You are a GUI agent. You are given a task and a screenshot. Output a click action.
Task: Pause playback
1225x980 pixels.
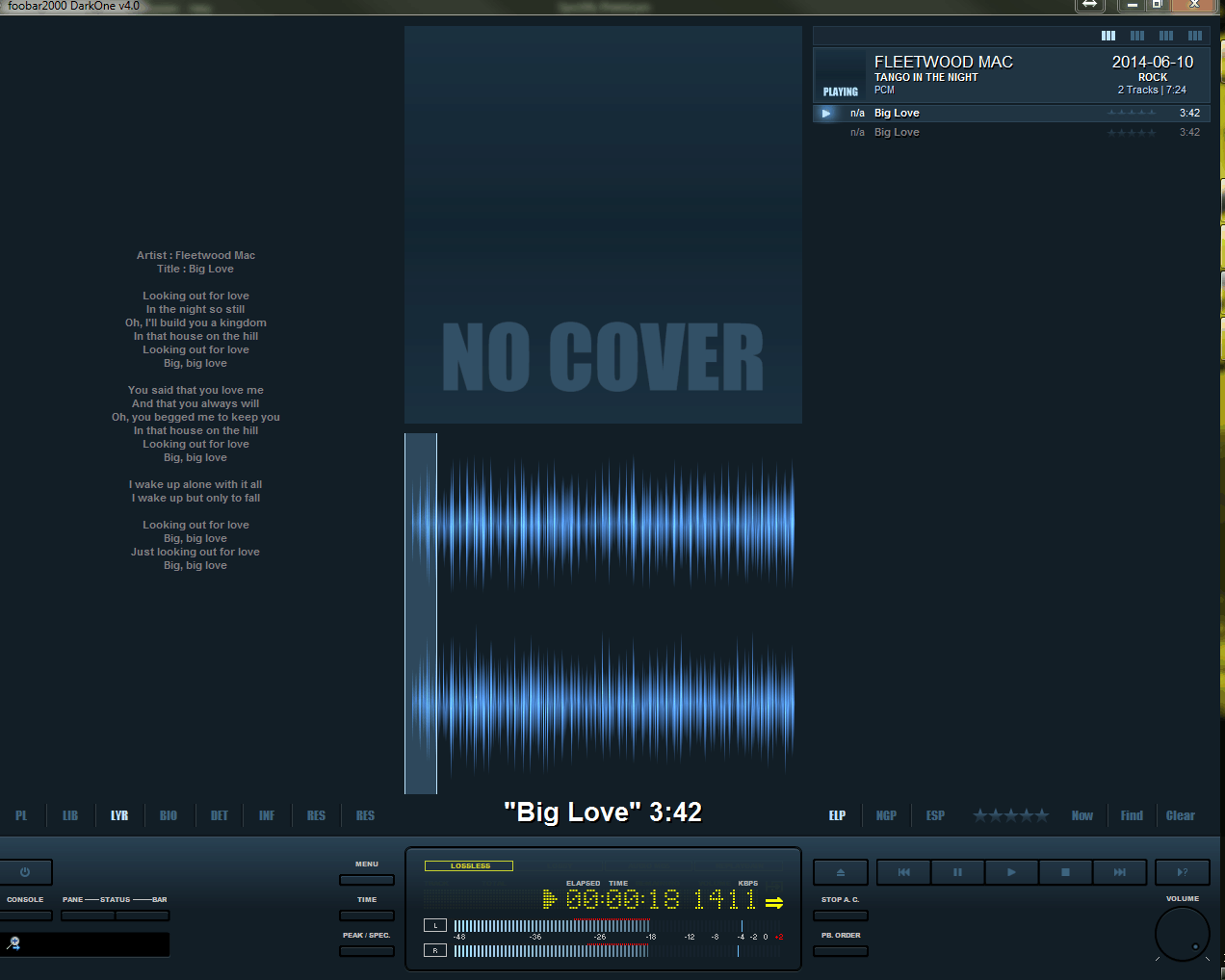pos(957,872)
